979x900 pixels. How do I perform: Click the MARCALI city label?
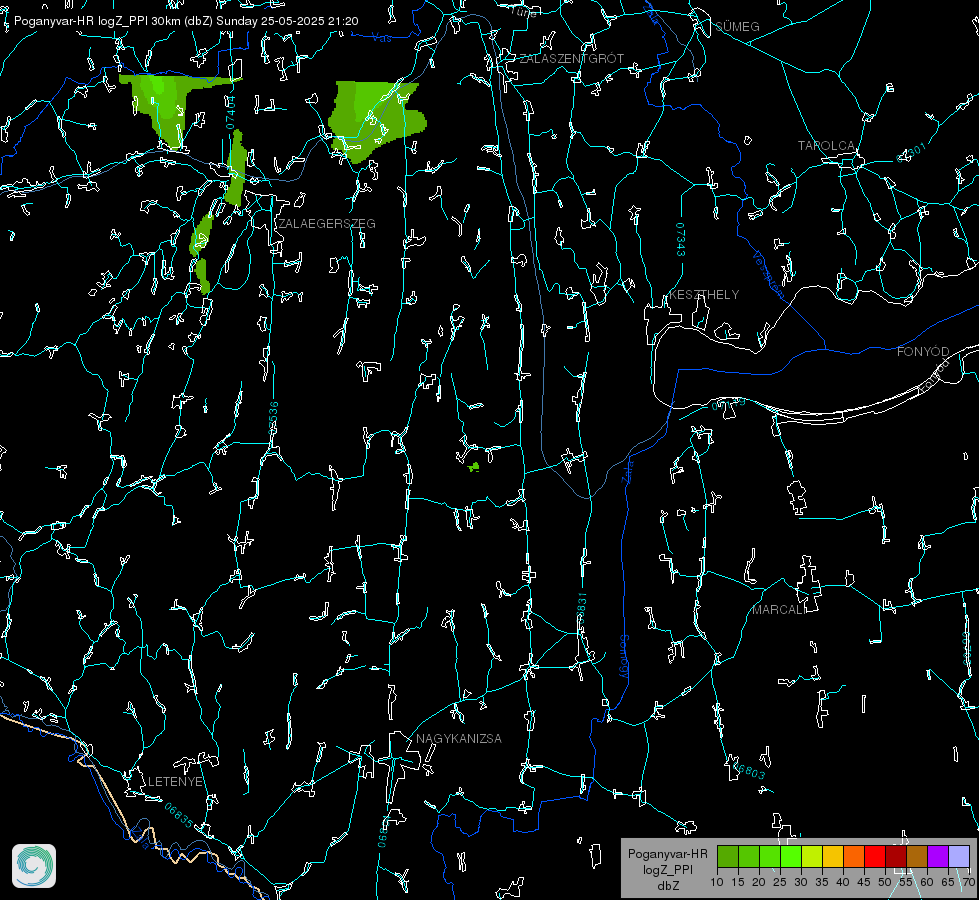pyautogui.click(x=778, y=610)
